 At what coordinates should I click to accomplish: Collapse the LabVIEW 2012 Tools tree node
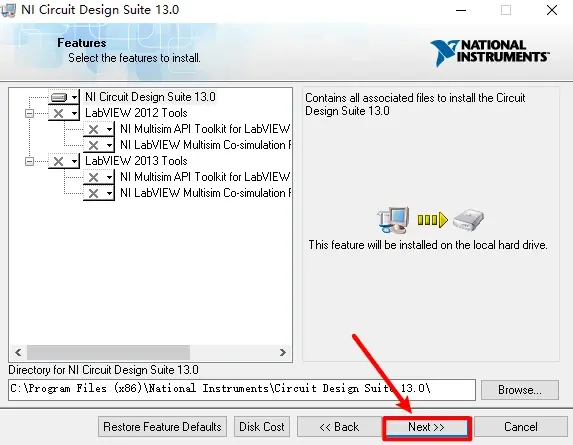coord(29,113)
